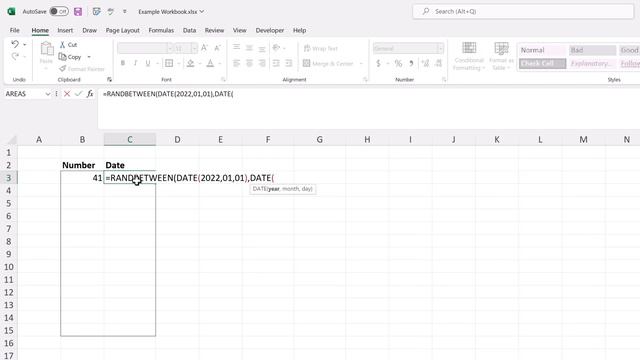Click the Save icon in title bar
Screen dimensions: 640x360
(x=78, y=11)
